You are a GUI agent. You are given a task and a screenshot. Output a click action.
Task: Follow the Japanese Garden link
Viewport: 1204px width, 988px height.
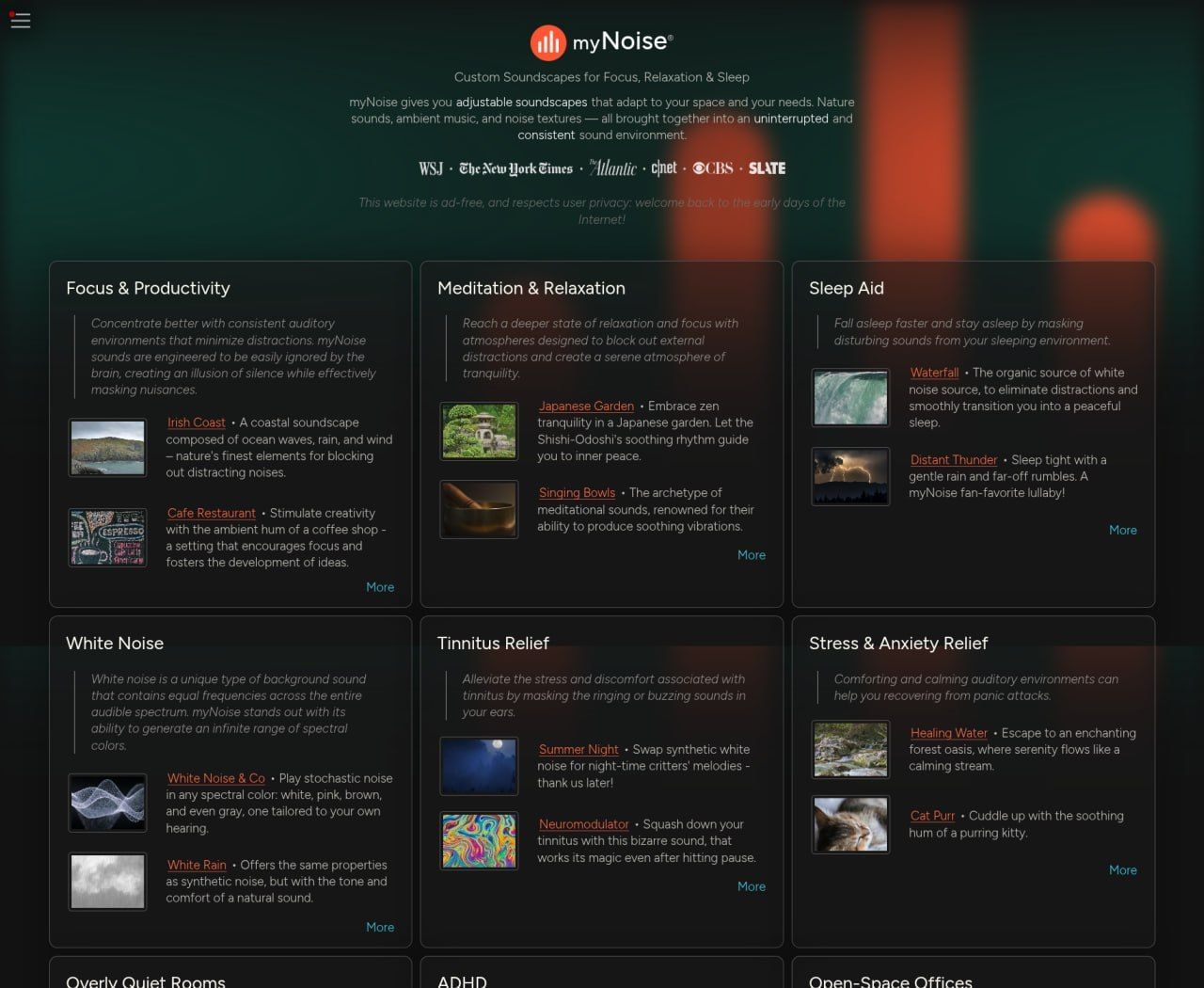point(586,406)
